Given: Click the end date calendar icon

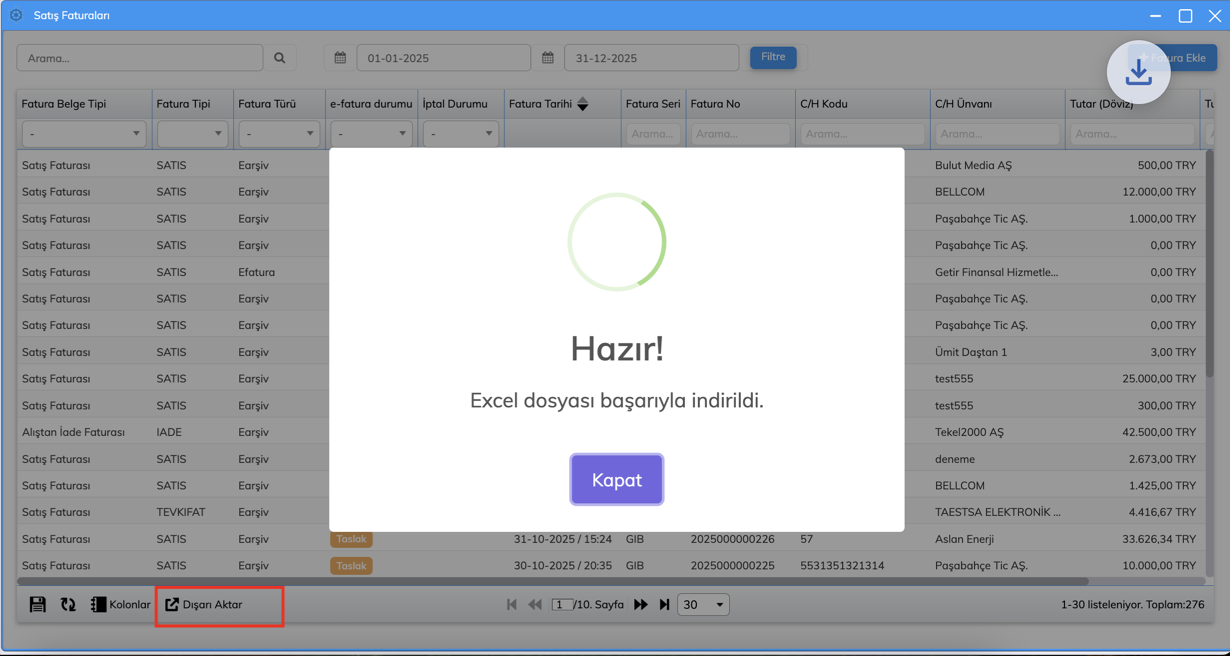Looking at the screenshot, I should pyautogui.click(x=548, y=58).
